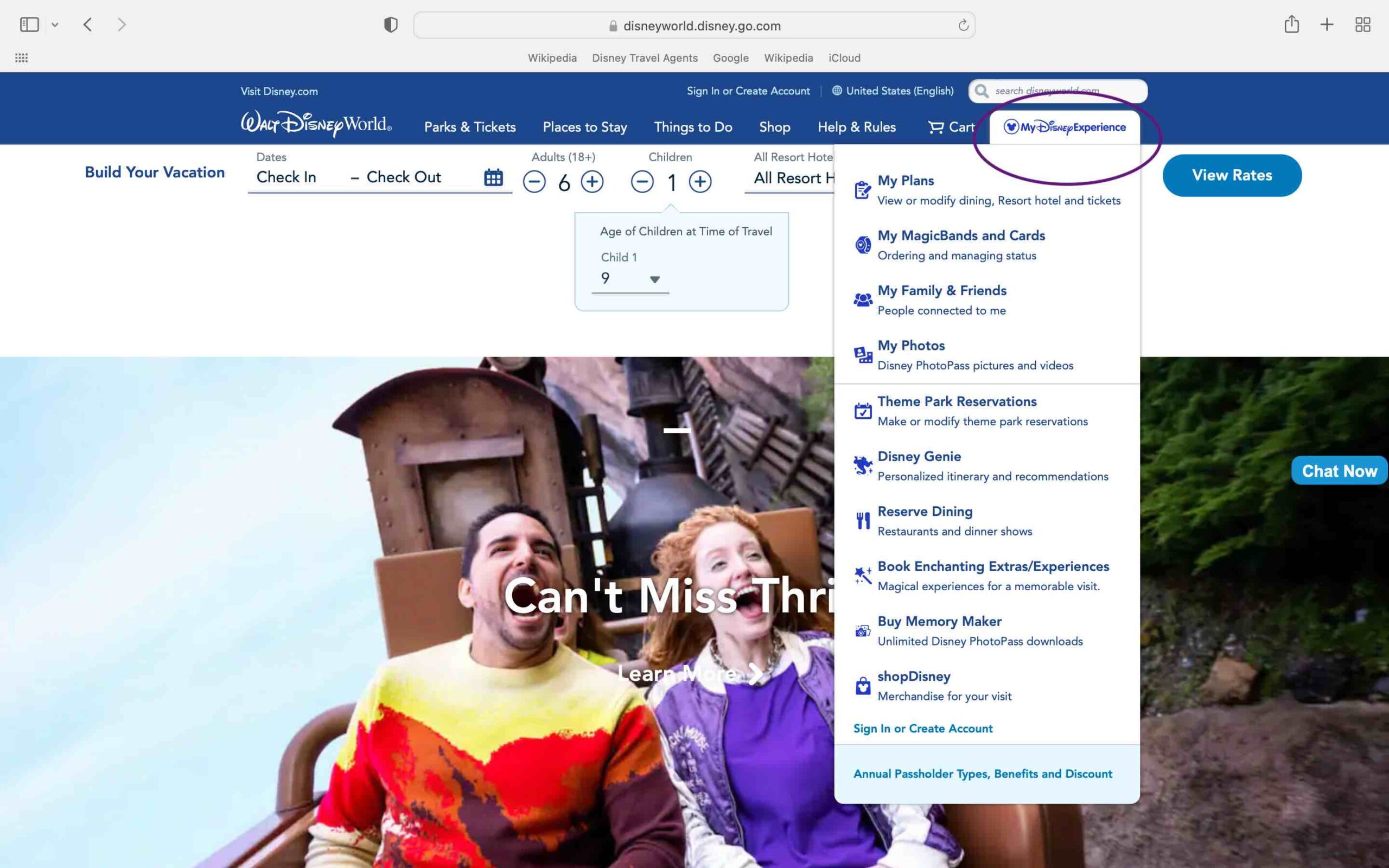This screenshot has width=1389, height=868.
Task: Click the My Plans clipboard icon
Action: pos(862,190)
